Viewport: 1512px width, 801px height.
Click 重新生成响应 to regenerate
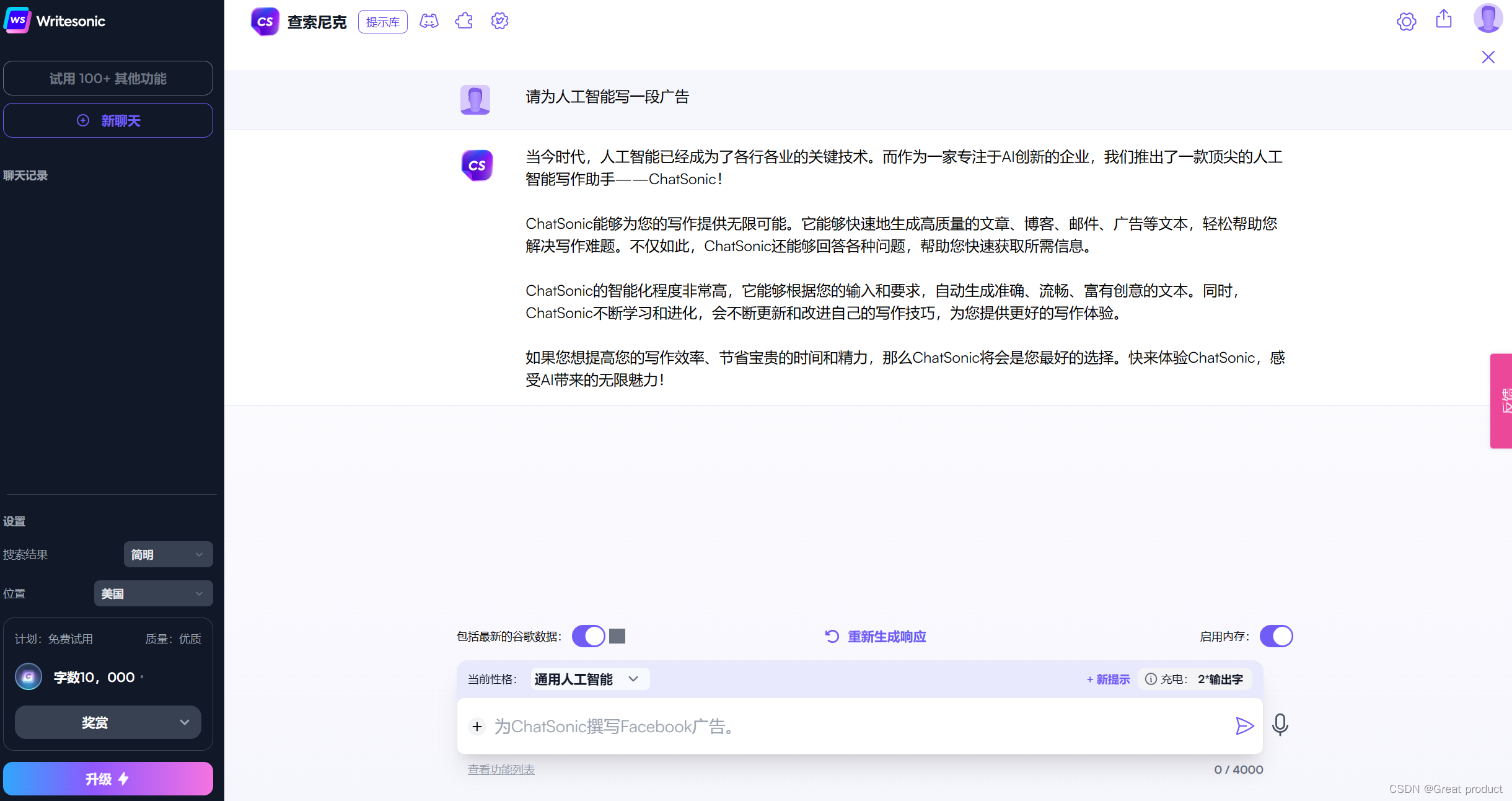pos(876,637)
